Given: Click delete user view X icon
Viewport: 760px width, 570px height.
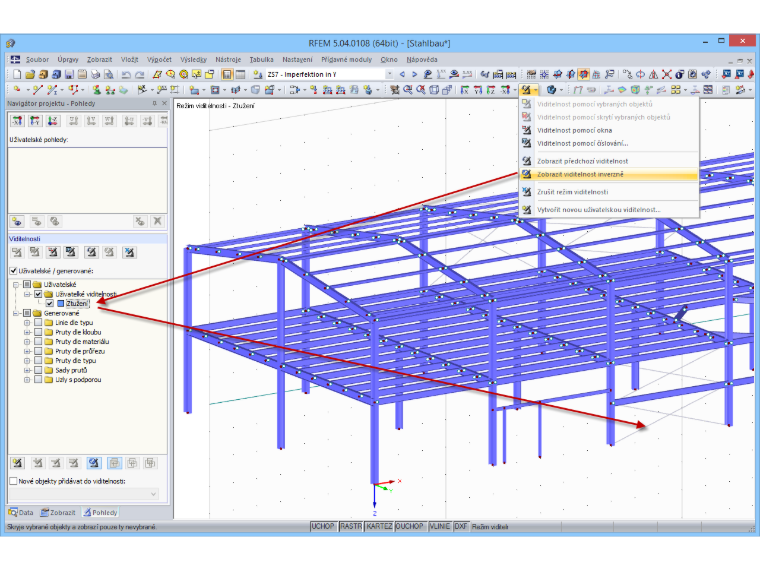Looking at the screenshot, I should [157, 222].
